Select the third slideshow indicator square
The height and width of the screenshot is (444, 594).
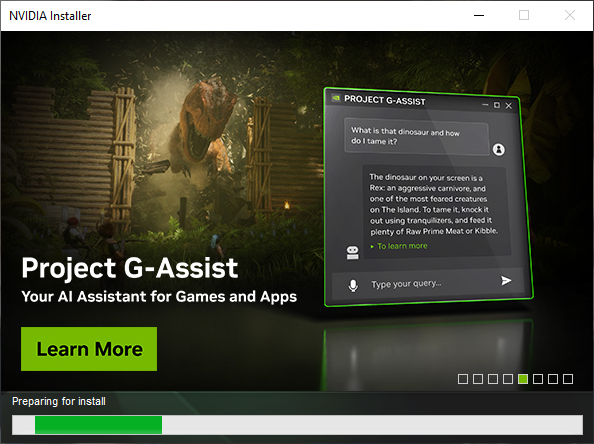coord(493,379)
